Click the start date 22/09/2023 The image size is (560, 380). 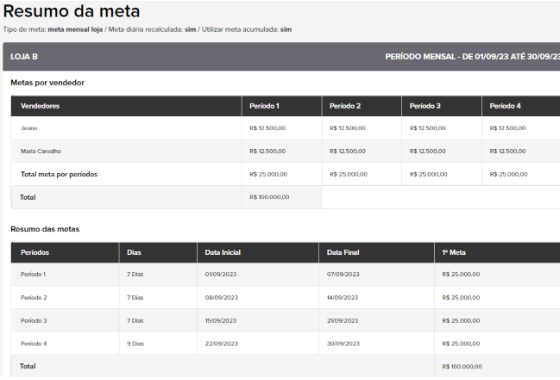coord(221,344)
